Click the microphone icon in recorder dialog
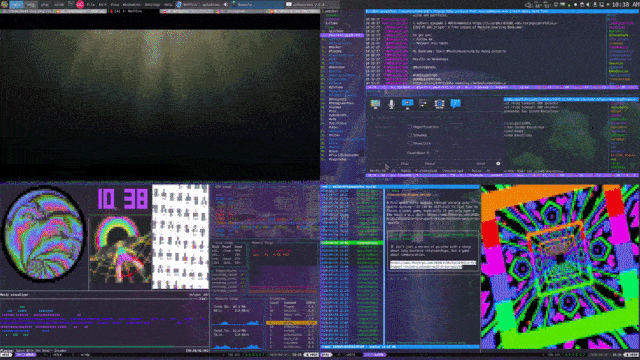Screen dimensions: 640x360 point(391,104)
